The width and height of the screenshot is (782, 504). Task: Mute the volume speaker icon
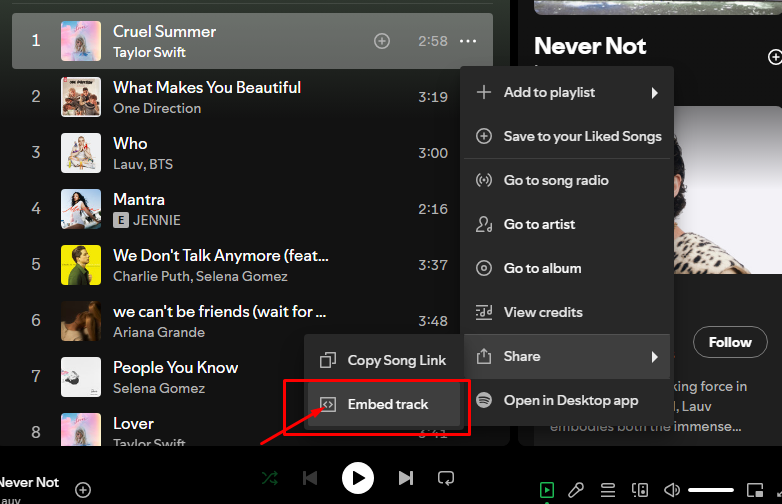tap(672, 490)
